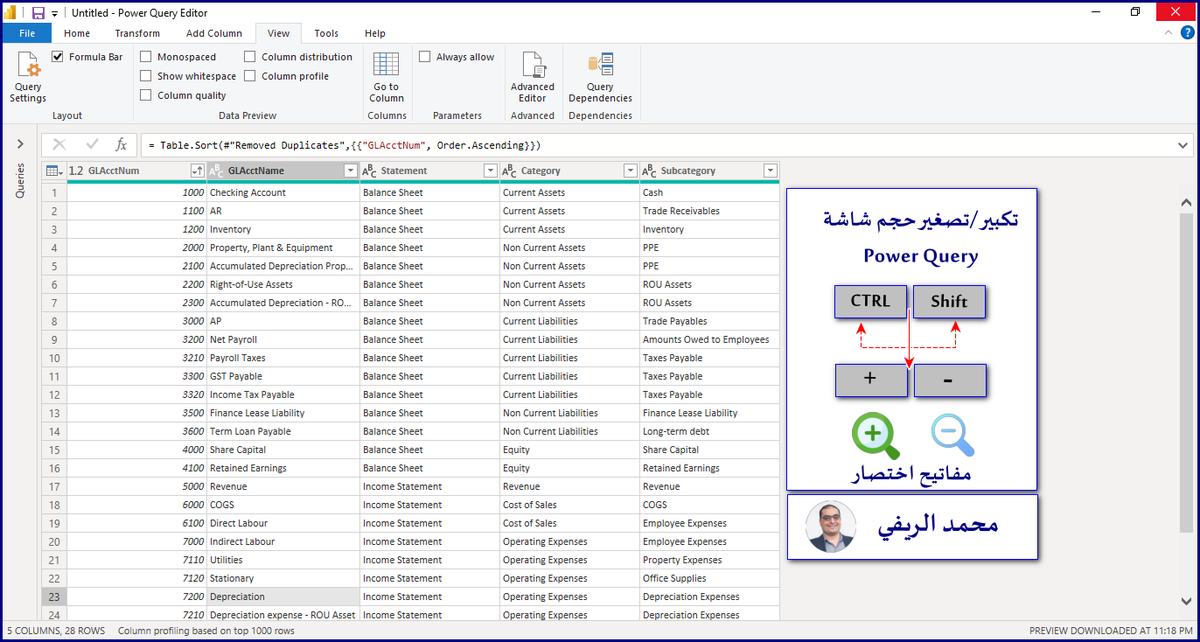1200x642 pixels.
Task: Uncheck the Formula Bar checkbox
Action: (x=58, y=57)
